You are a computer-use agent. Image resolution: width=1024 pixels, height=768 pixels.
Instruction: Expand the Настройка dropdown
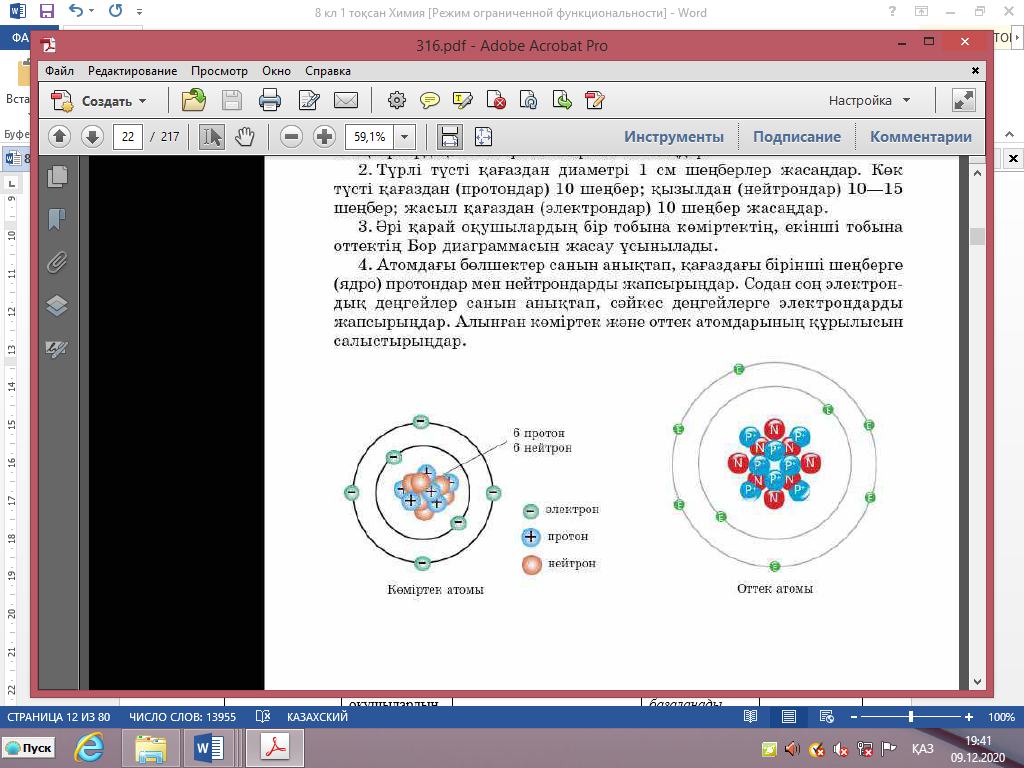click(x=906, y=101)
